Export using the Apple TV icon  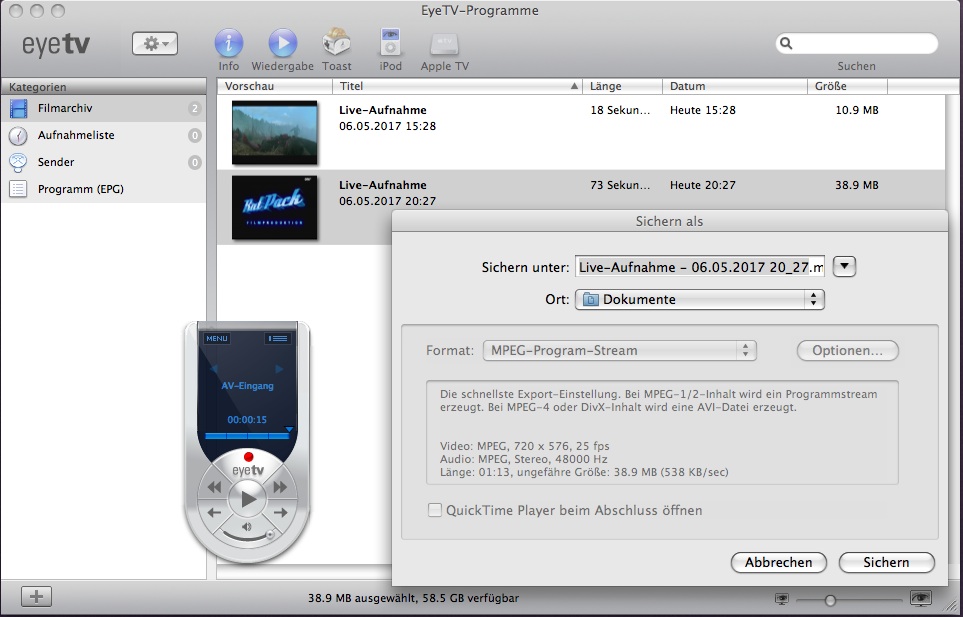445,45
